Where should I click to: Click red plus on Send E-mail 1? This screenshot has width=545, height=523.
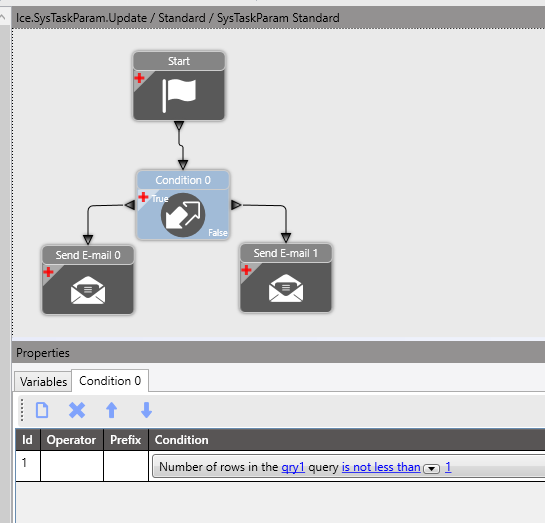click(x=246, y=270)
